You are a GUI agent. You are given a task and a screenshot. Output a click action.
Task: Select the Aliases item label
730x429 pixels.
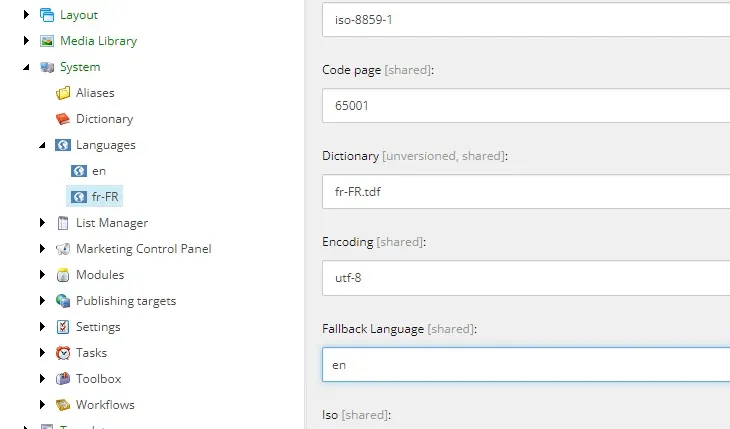(x=95, y=93)
